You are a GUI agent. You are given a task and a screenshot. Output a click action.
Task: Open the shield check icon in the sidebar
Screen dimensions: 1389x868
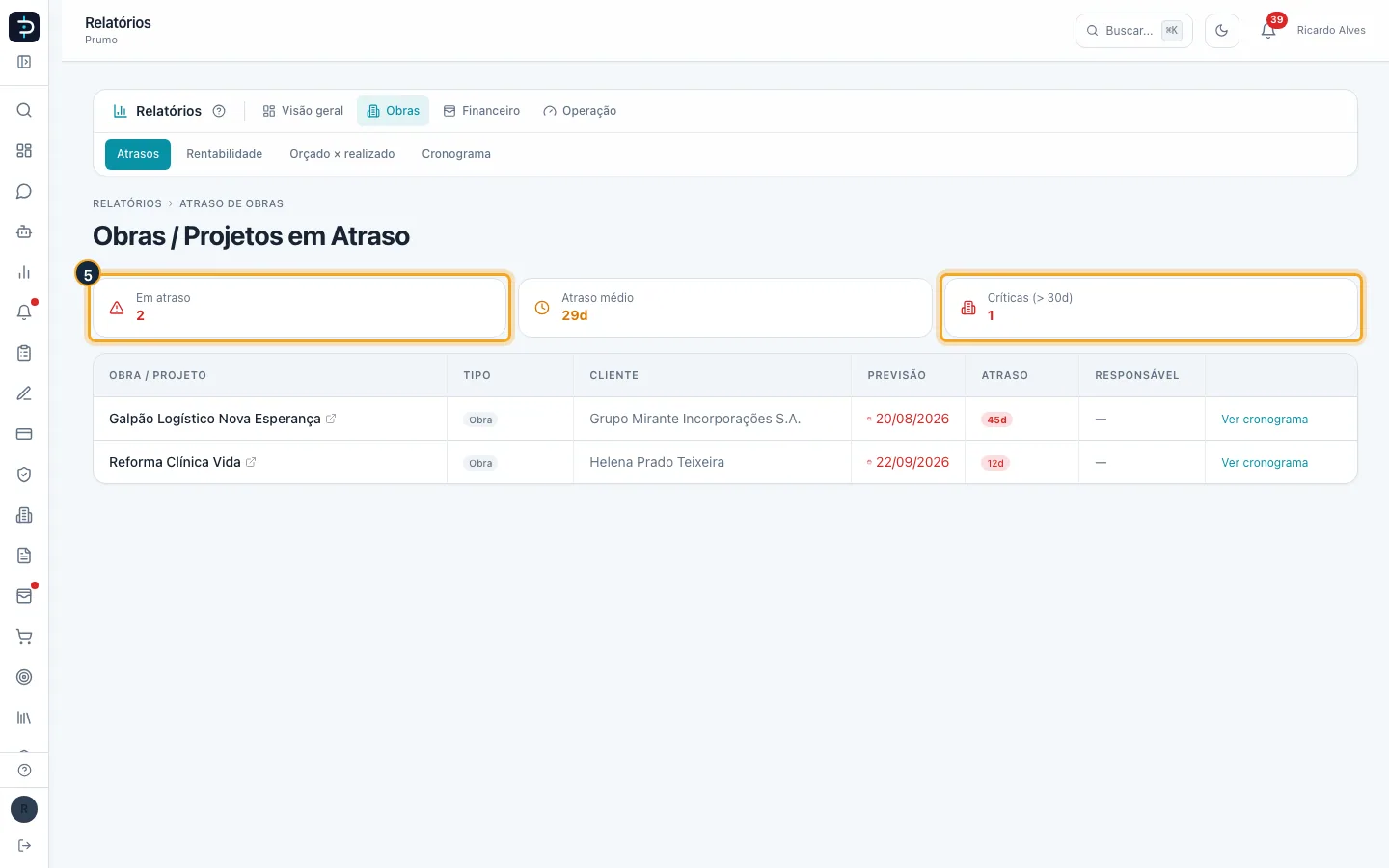[x=24, y=475]
